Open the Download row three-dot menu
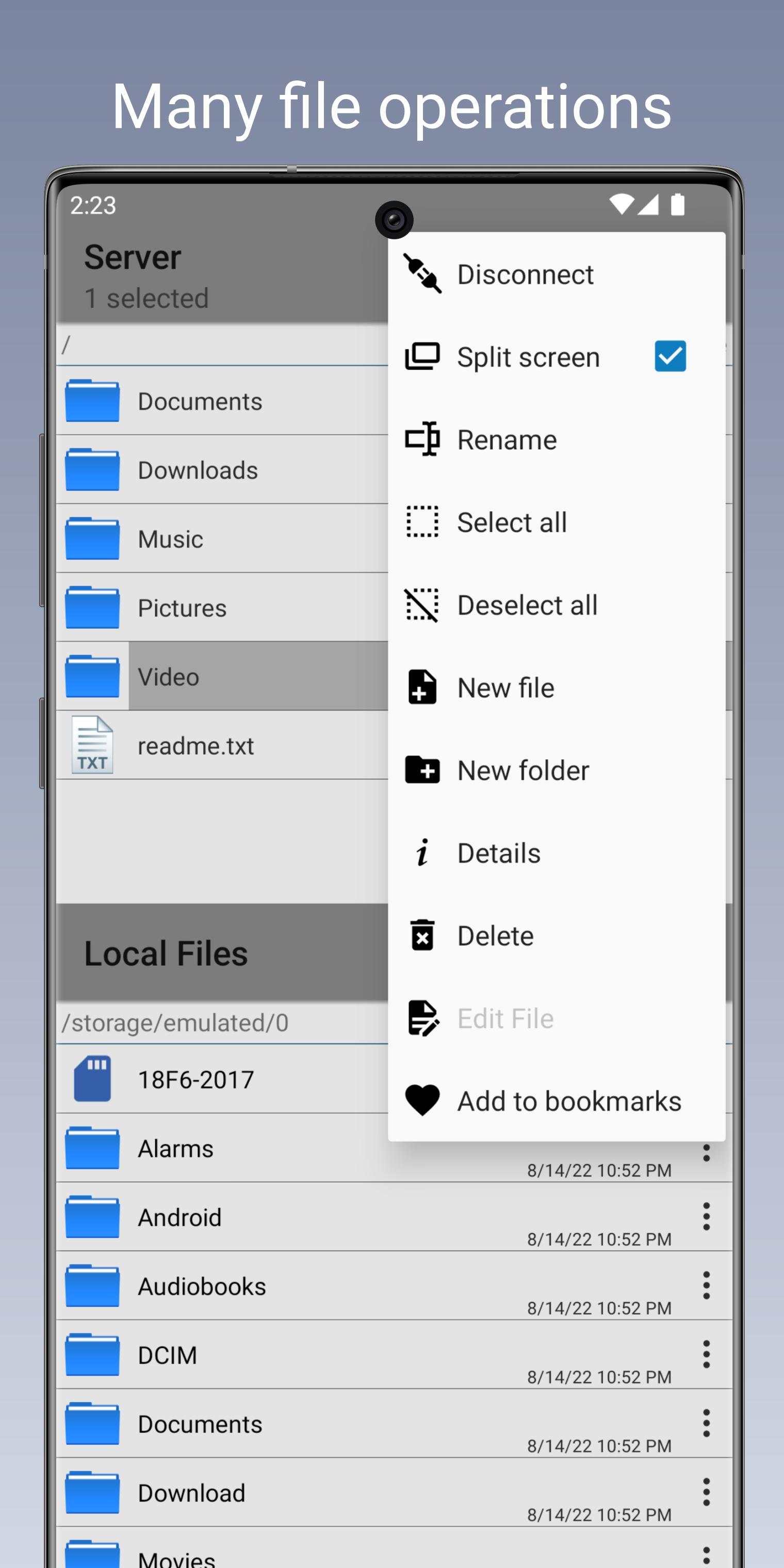The height and width of the screenshot is (1568, 784). [x=706, y=1492]
